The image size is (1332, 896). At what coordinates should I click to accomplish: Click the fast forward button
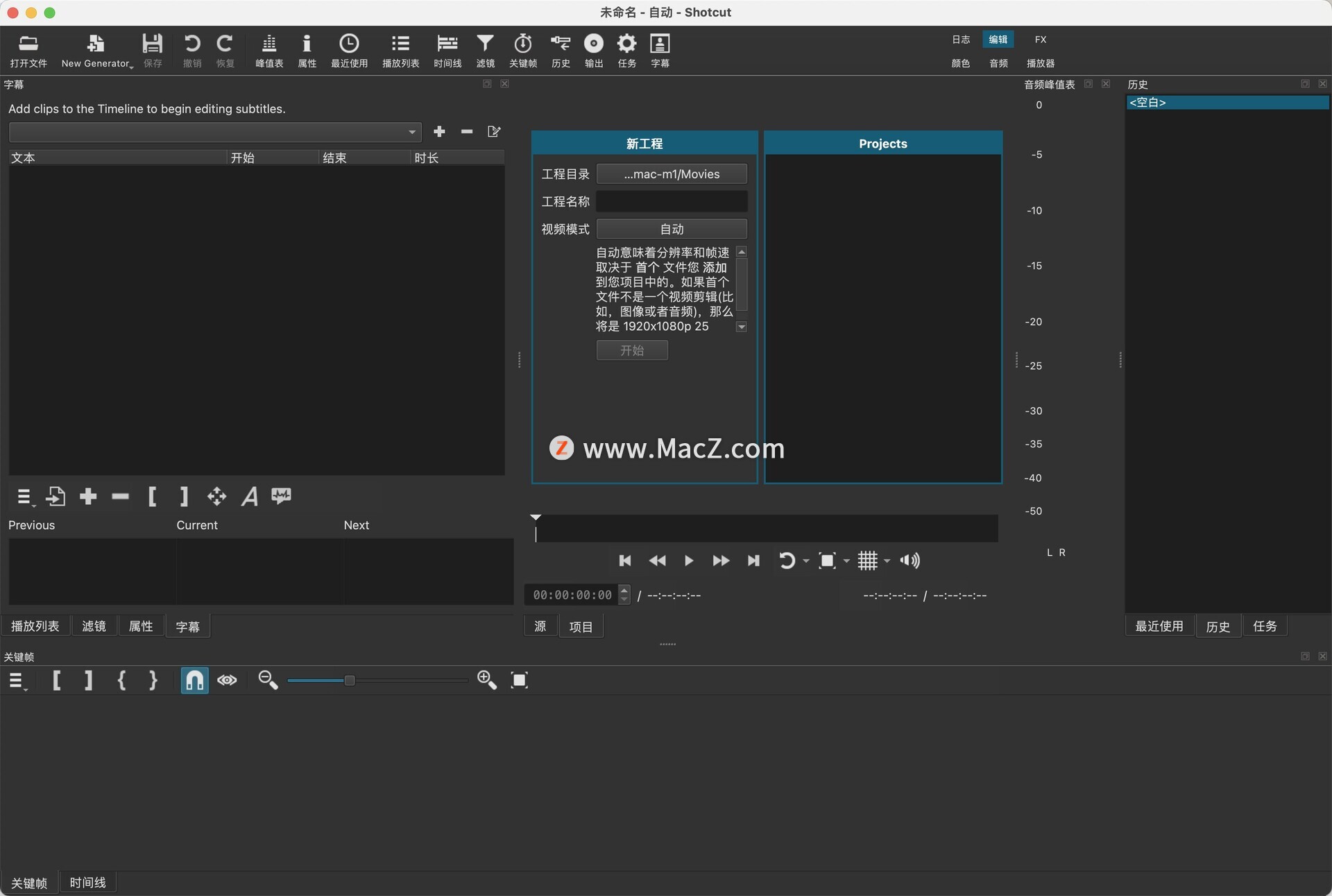click(721, 560)
